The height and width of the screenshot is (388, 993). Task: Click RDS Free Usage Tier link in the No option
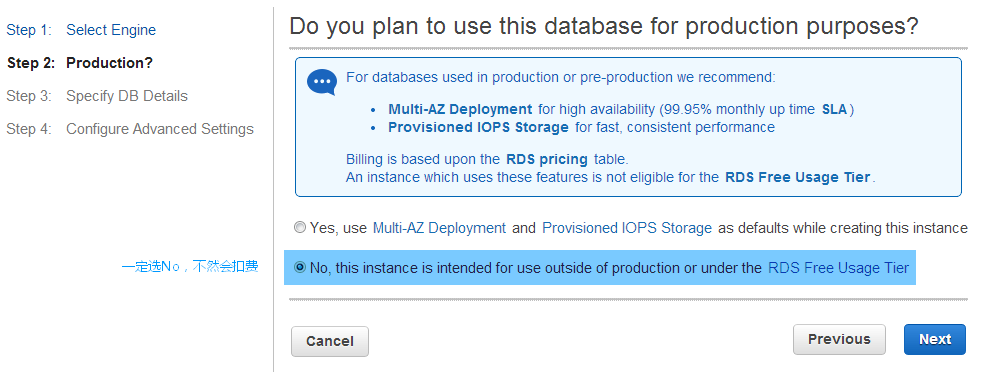pyautogui.click(x=838, y=268)
